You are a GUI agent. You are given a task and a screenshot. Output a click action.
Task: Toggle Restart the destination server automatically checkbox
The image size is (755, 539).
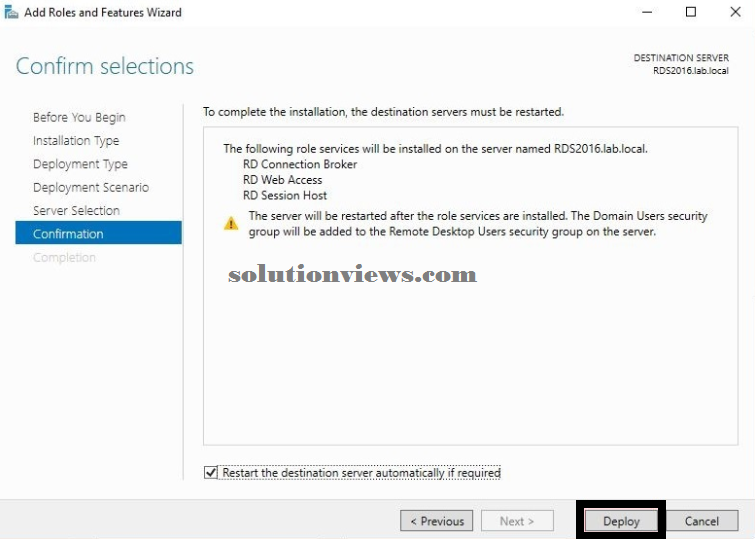point(210,473)
